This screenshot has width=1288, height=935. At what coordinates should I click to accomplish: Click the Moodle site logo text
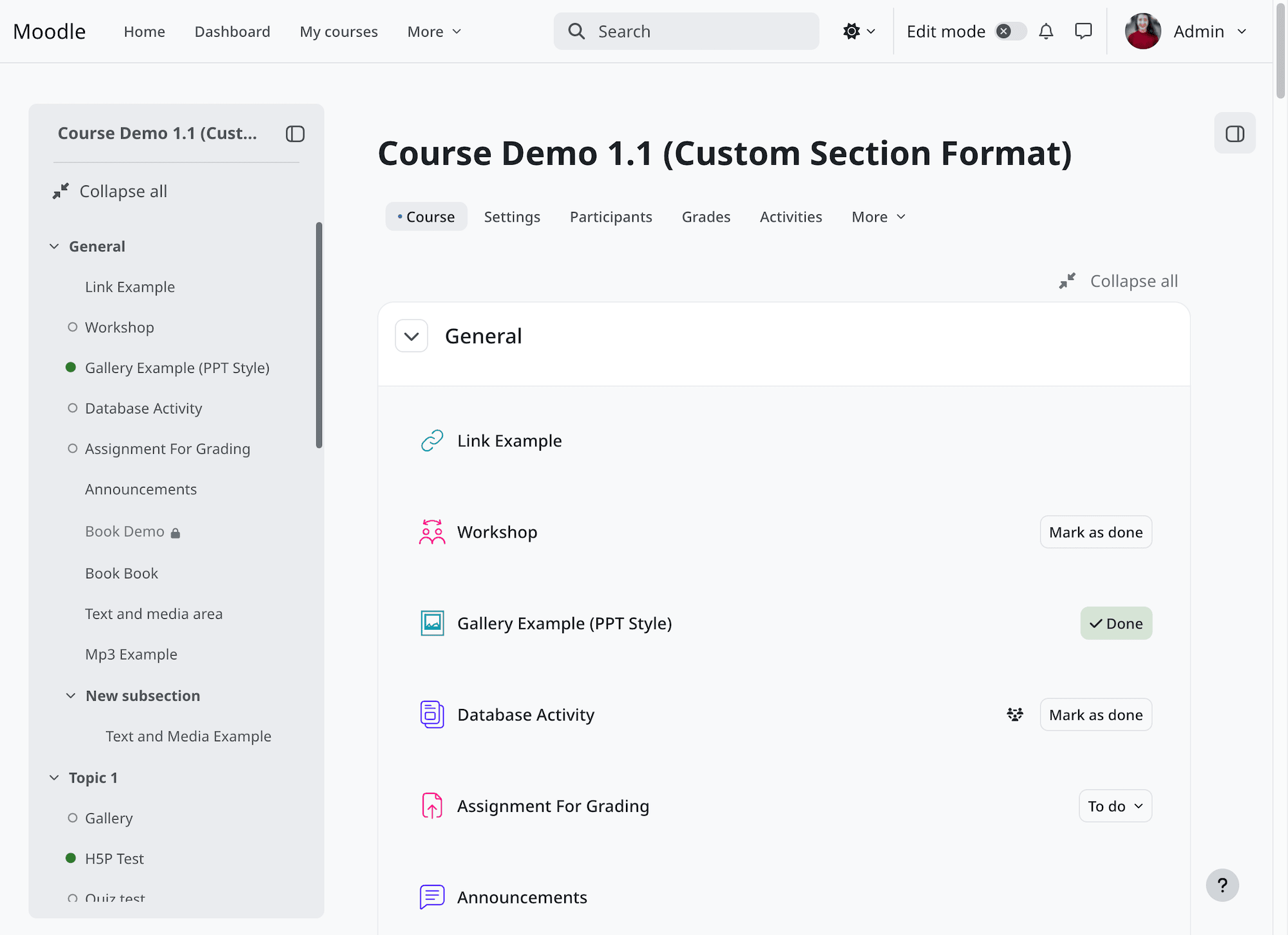pos(50,32)
